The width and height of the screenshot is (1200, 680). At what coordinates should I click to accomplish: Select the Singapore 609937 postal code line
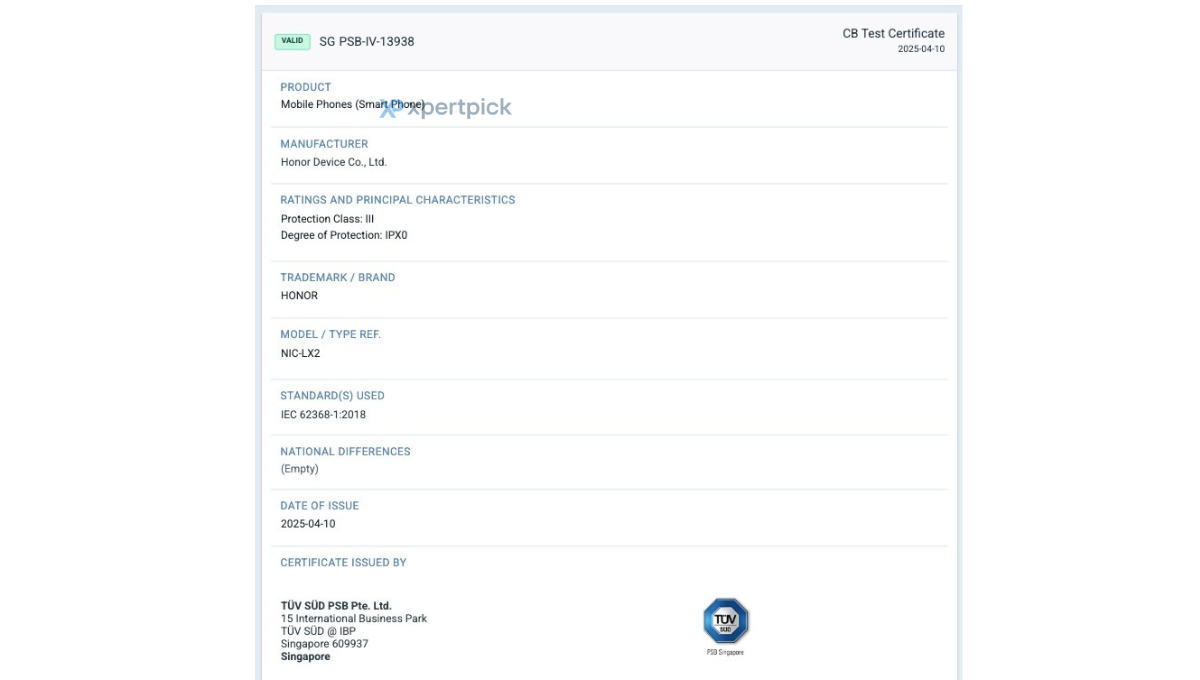click(x=324, y=644)
